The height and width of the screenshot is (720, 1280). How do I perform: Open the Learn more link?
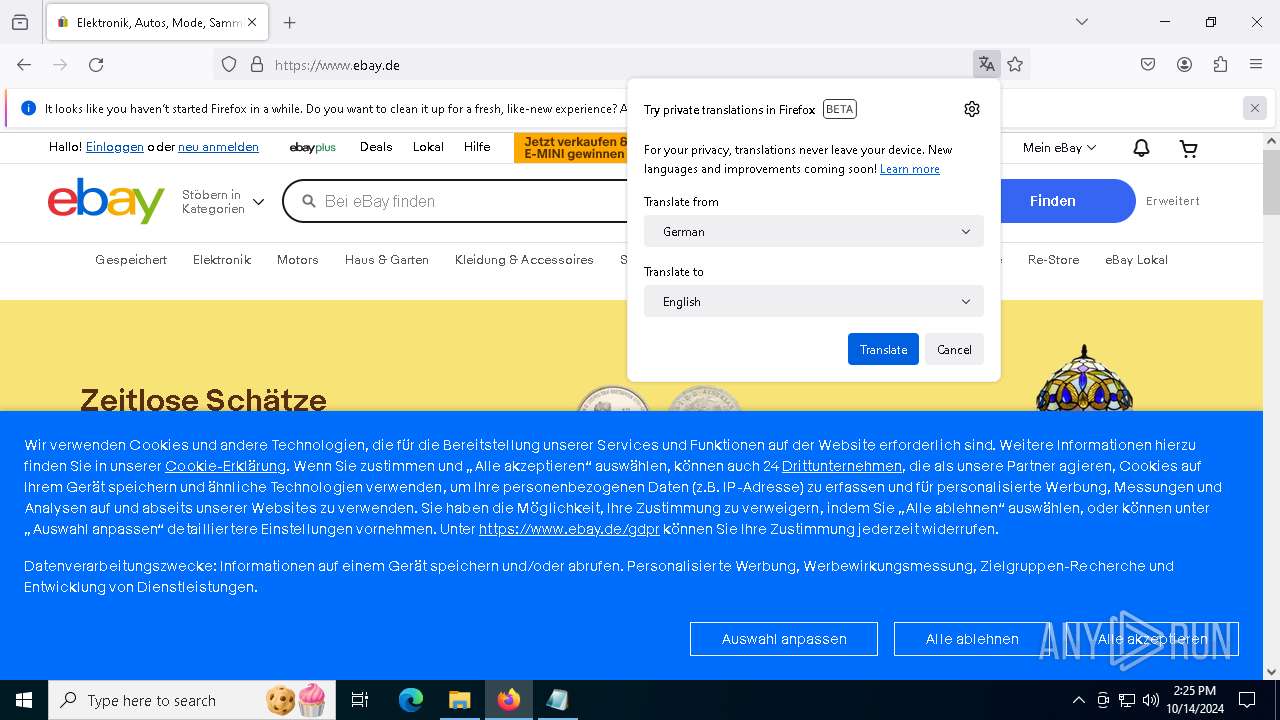click(x=910, y=169)
